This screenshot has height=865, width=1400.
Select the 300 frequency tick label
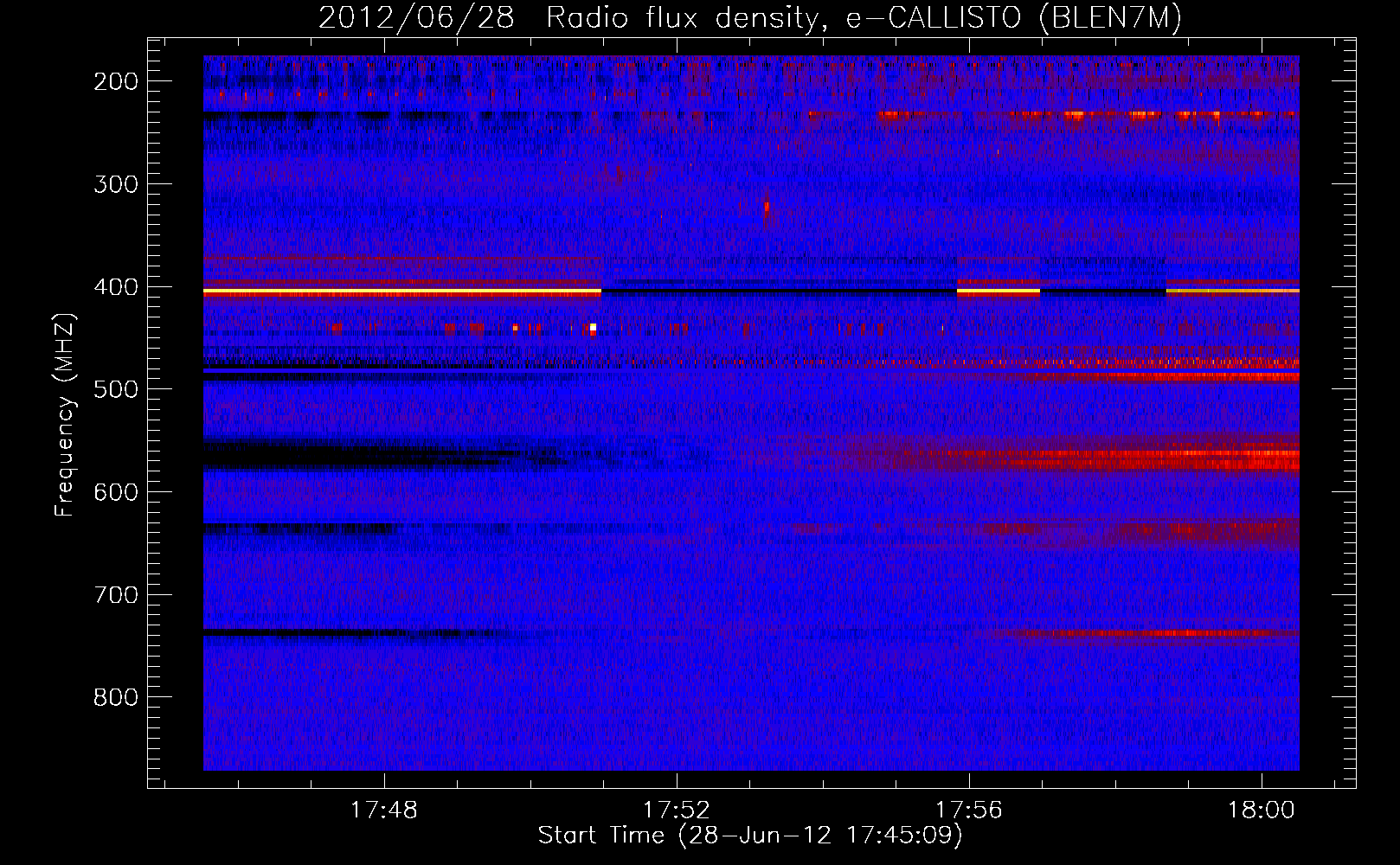click(116, 184)
